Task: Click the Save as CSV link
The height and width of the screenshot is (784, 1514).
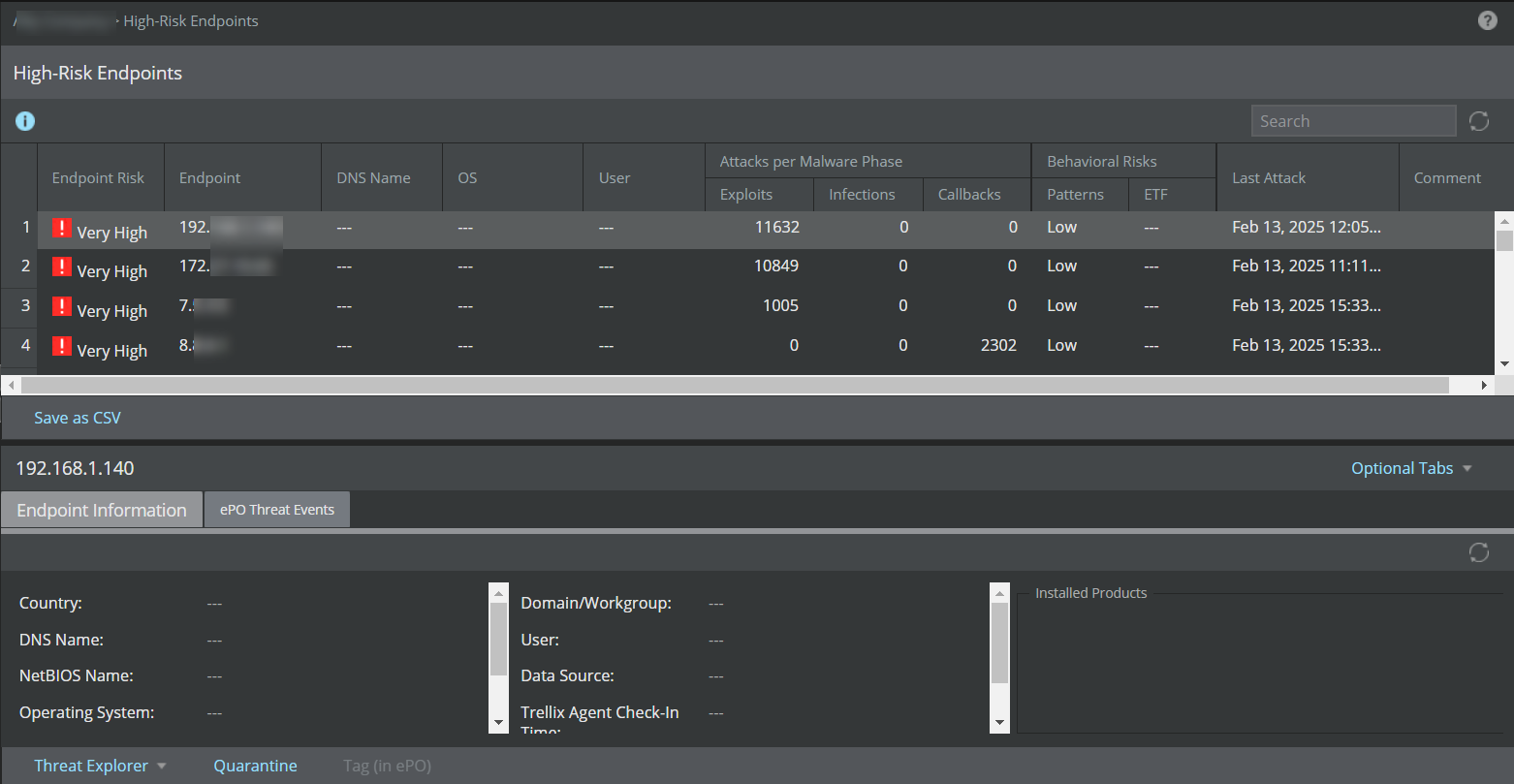Action: (78, 418)
